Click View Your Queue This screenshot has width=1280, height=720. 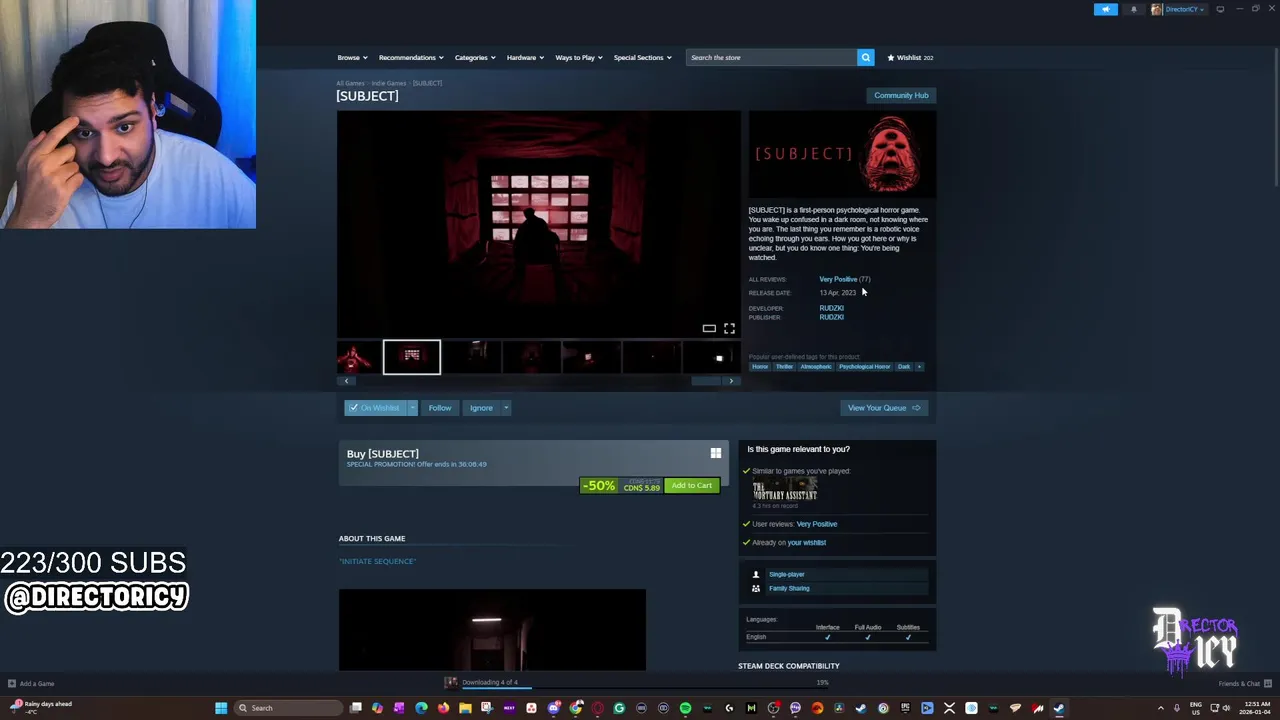884,408
